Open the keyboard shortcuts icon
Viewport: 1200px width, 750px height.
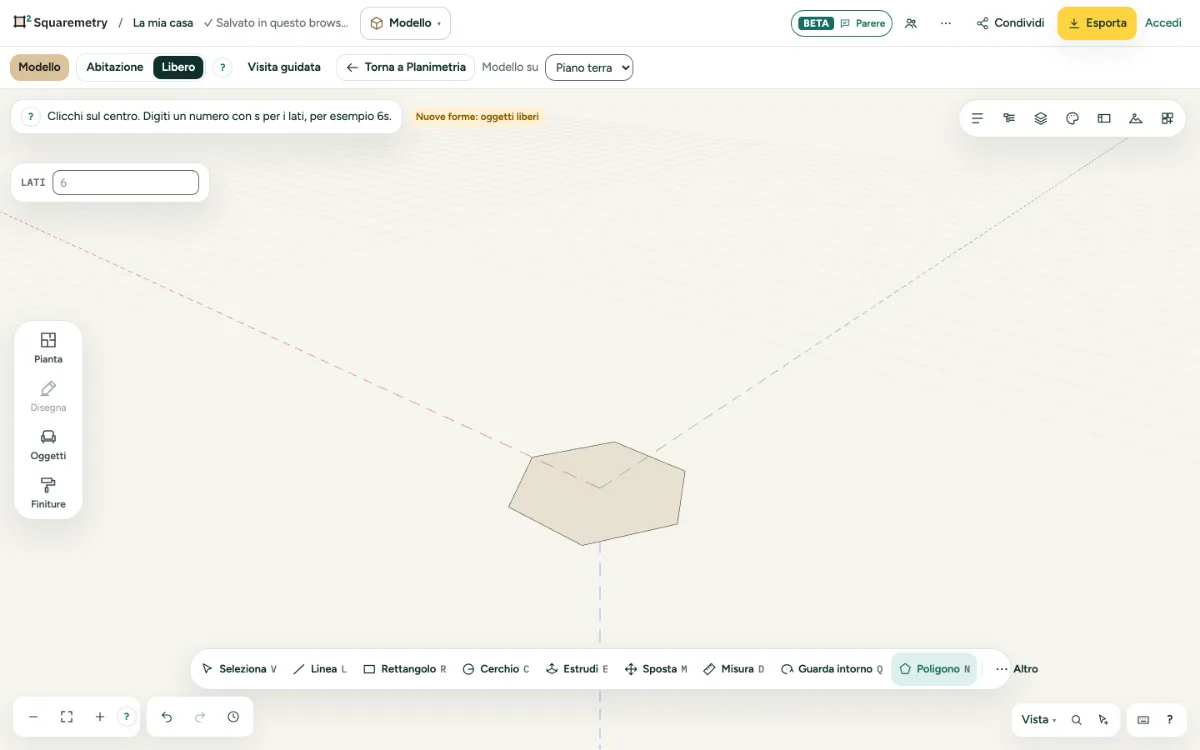point(1143,720)
